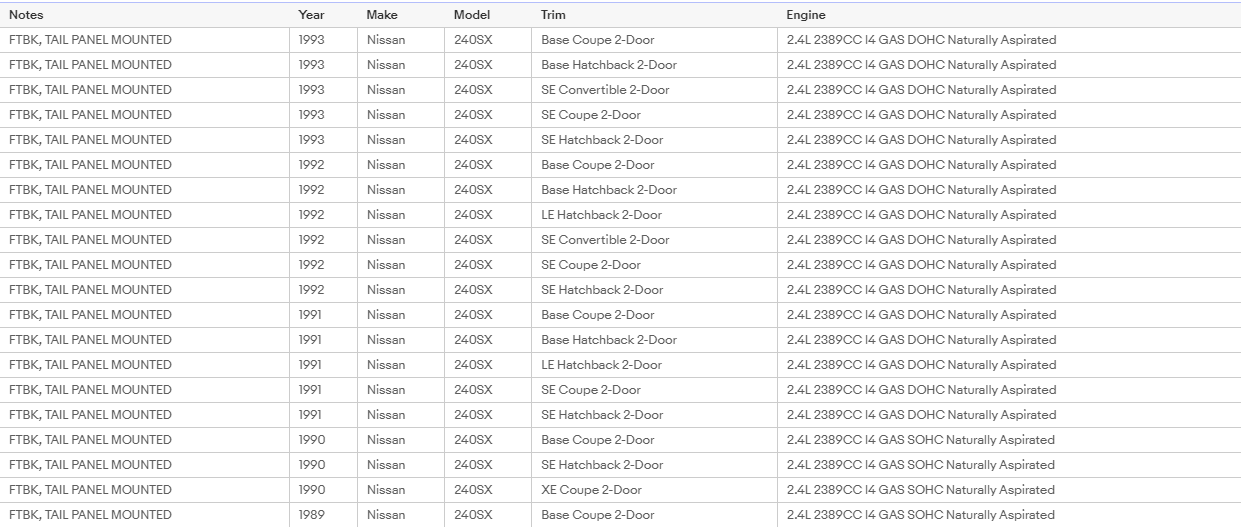Select trim LE Hatchback 2-Door for 1991
Image resolution: width=1241 pixels, height=527 pixels.
click(601, 365)
